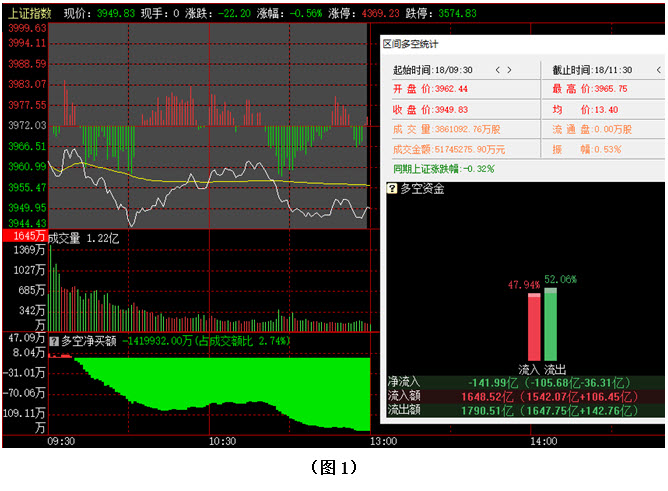Step the 截止时间 back with left arrow
The width and height of the screenshot is (668, 491).
(639, 70)
